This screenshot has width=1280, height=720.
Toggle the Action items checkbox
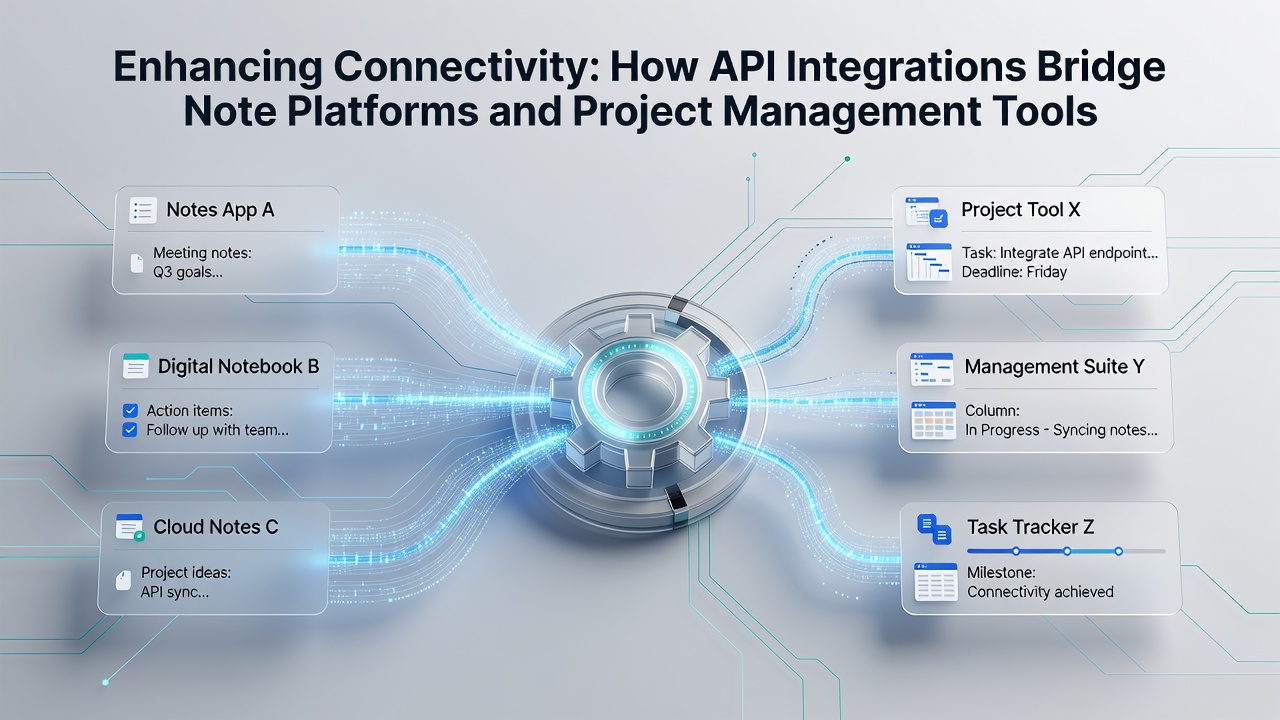tap(129, 411)
